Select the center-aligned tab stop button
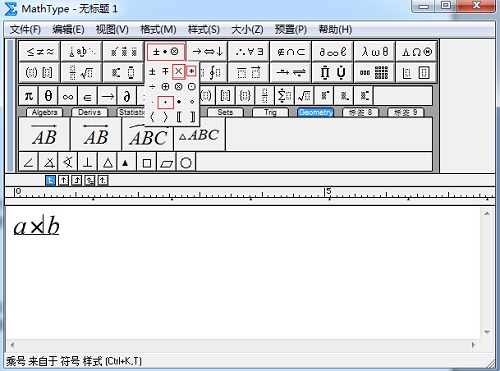The height and width of the screenshot is (371, 500). (63, 180)
